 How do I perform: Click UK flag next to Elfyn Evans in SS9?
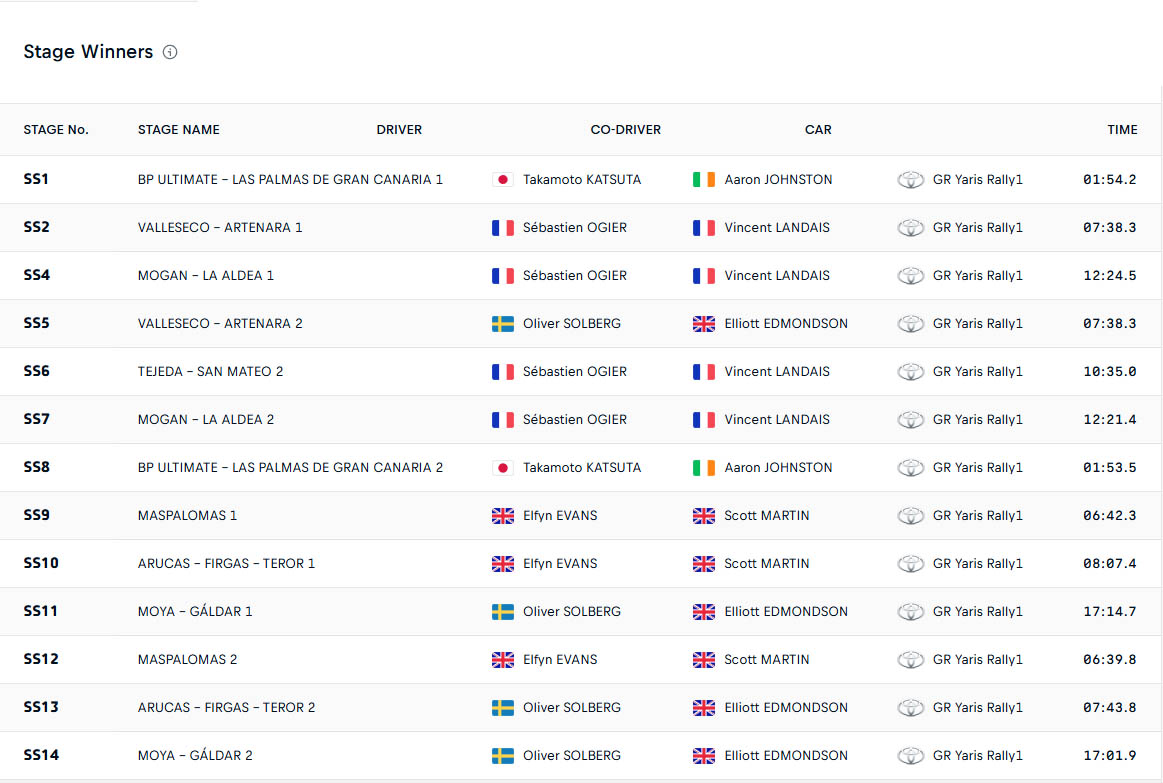tap(503, 516)
